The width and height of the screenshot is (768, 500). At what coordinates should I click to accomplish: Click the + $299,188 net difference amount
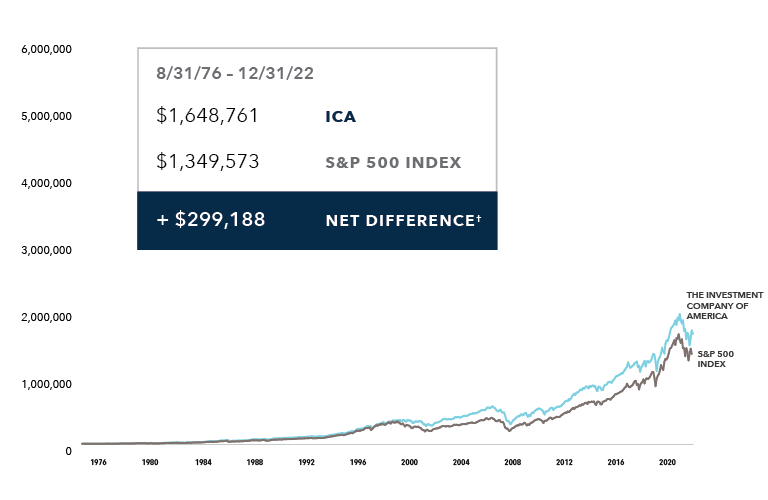tap(211, 219)
